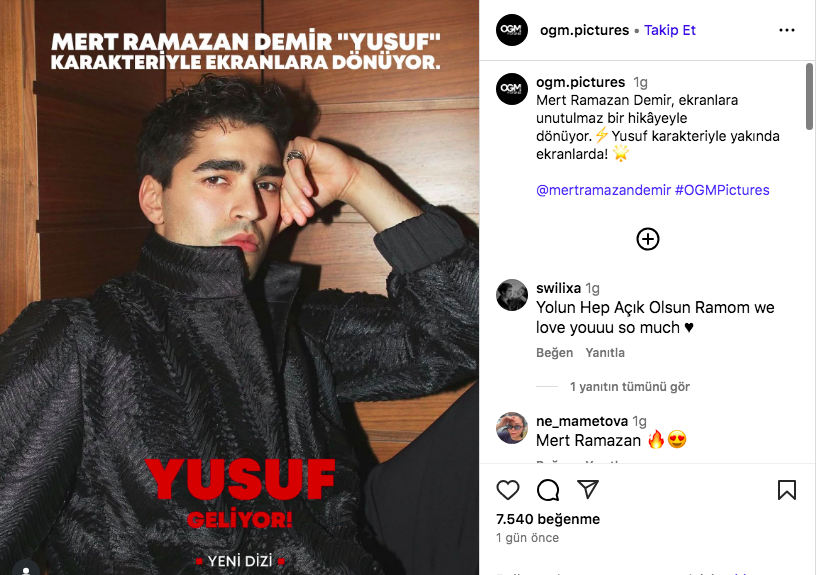Follow the account via Takip Et

tap(670, 30)
